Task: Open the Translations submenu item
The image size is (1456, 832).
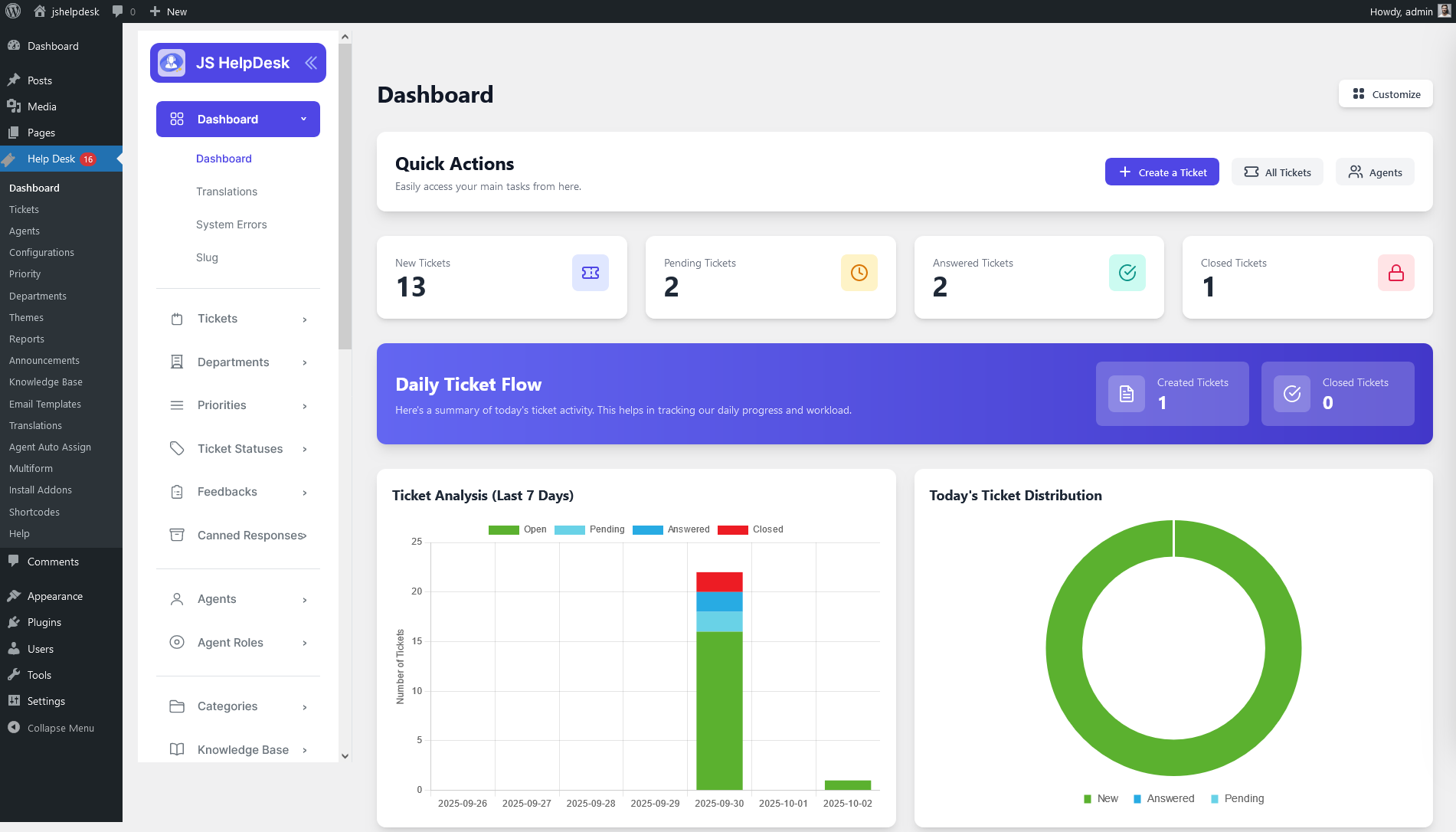Action: coord(226,192)
